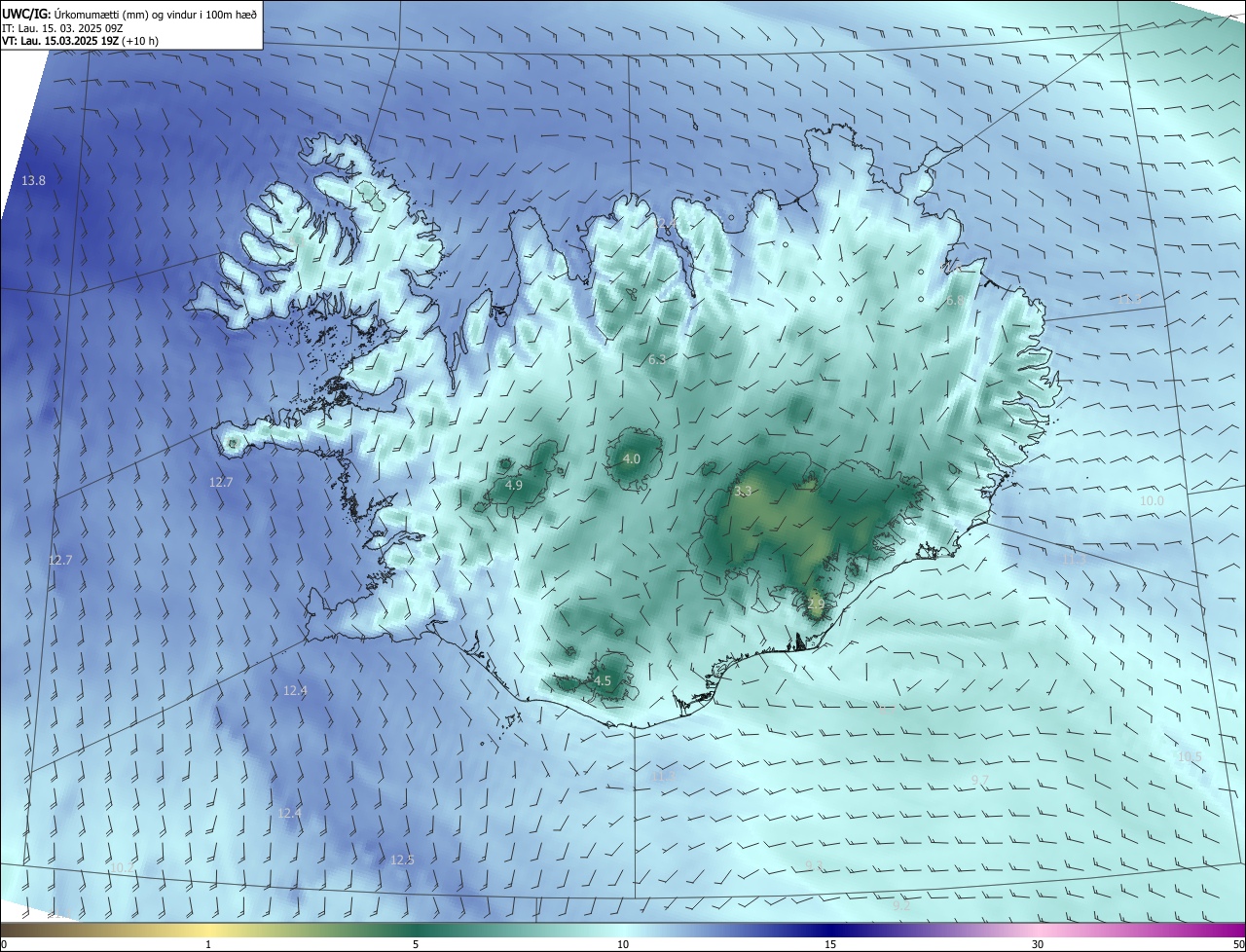This screenshot has height=952, width=1246.
Task: Click the 4.0 value label on the map
Action: tap(632, 459)
